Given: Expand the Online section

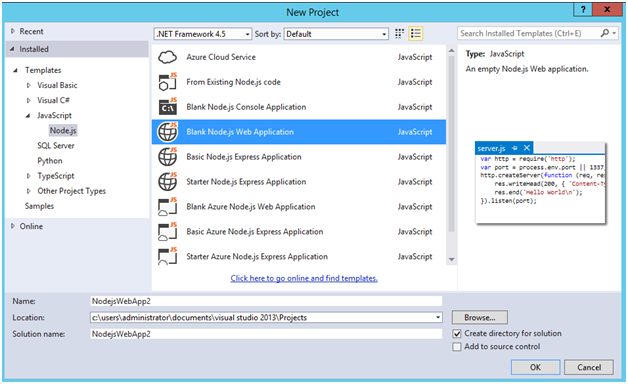Looking at the screenshot, I should (x=13, y=226).
